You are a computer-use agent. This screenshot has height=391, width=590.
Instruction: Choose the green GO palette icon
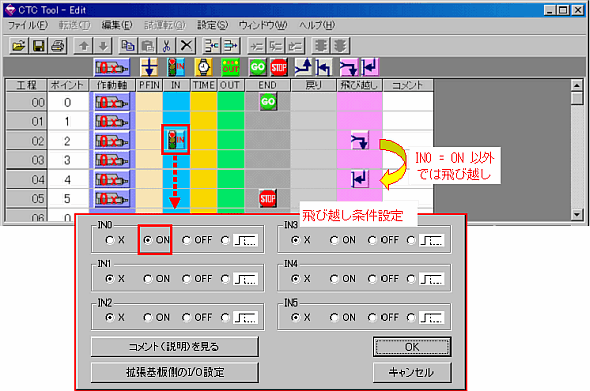pyautogui.click(x=258, y=67)
